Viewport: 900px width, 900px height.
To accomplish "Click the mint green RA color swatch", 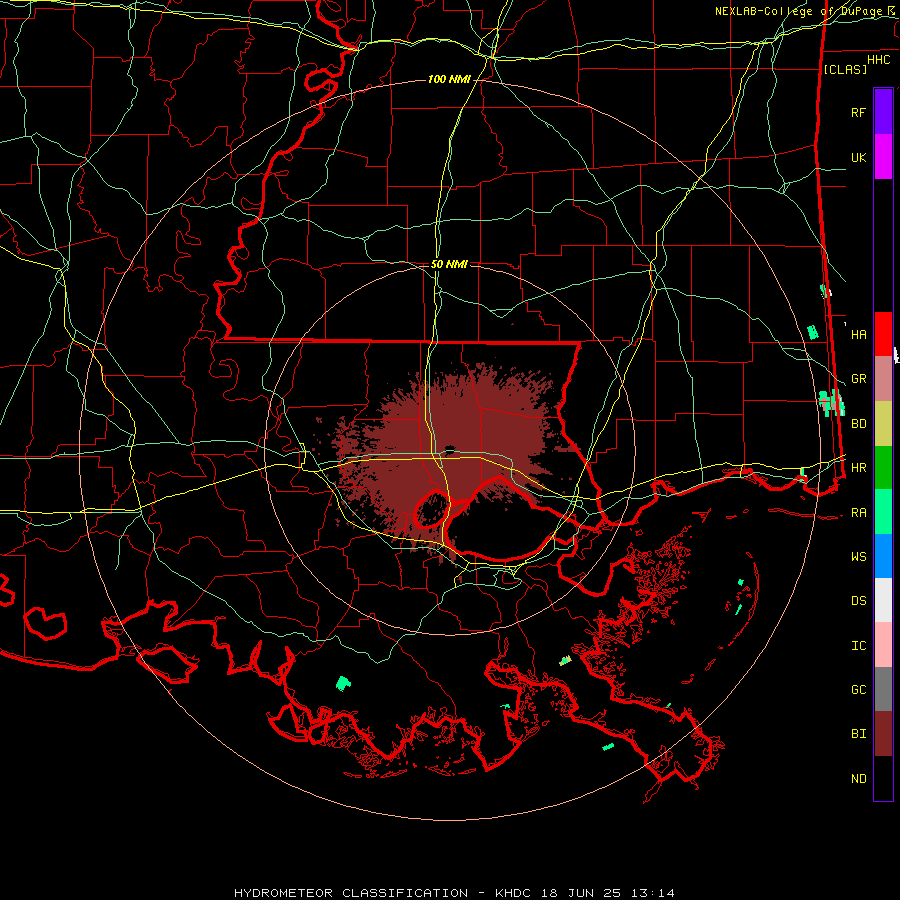I will pos(883,512).
